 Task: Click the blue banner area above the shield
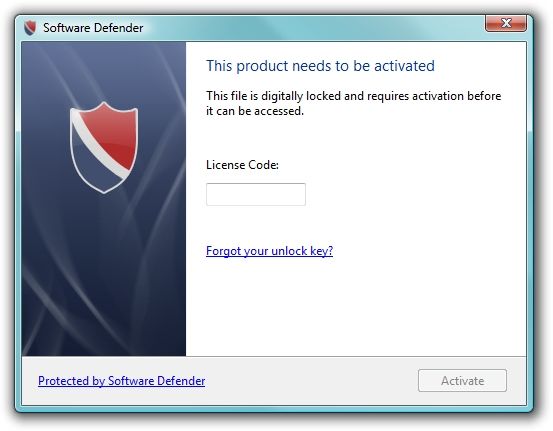pos(104,71)
